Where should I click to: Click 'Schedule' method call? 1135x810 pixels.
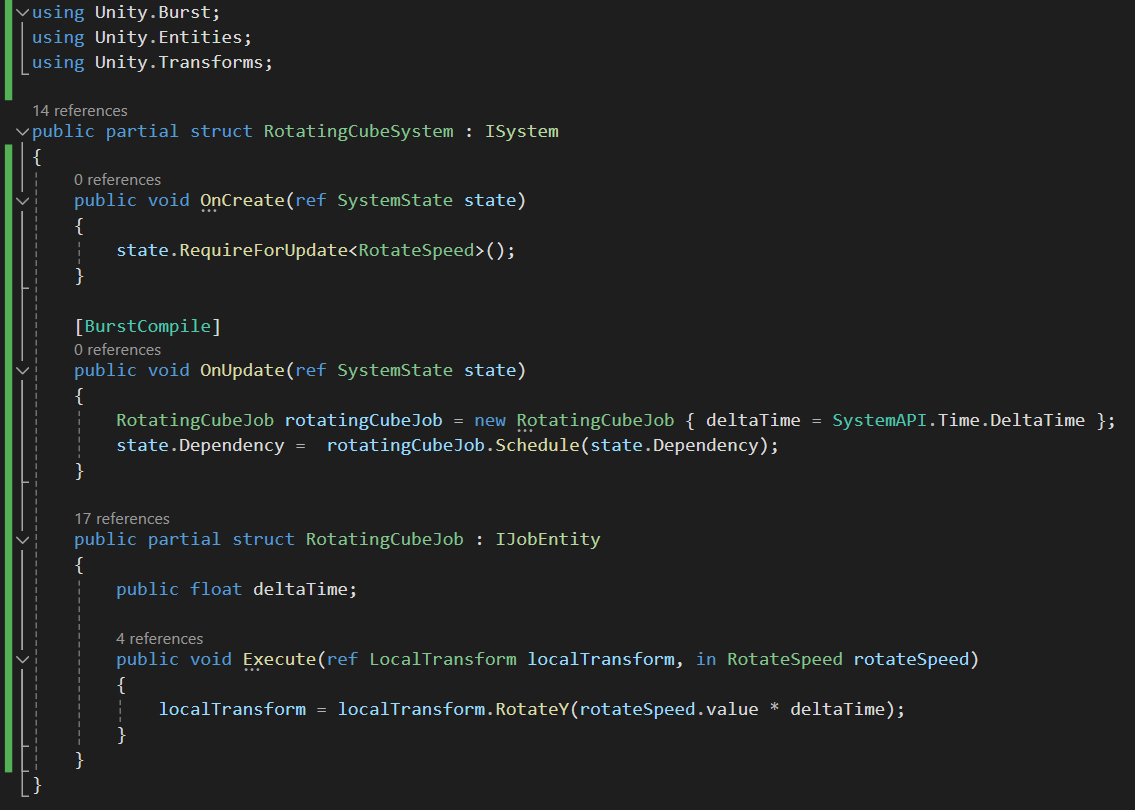click(538, 445)
